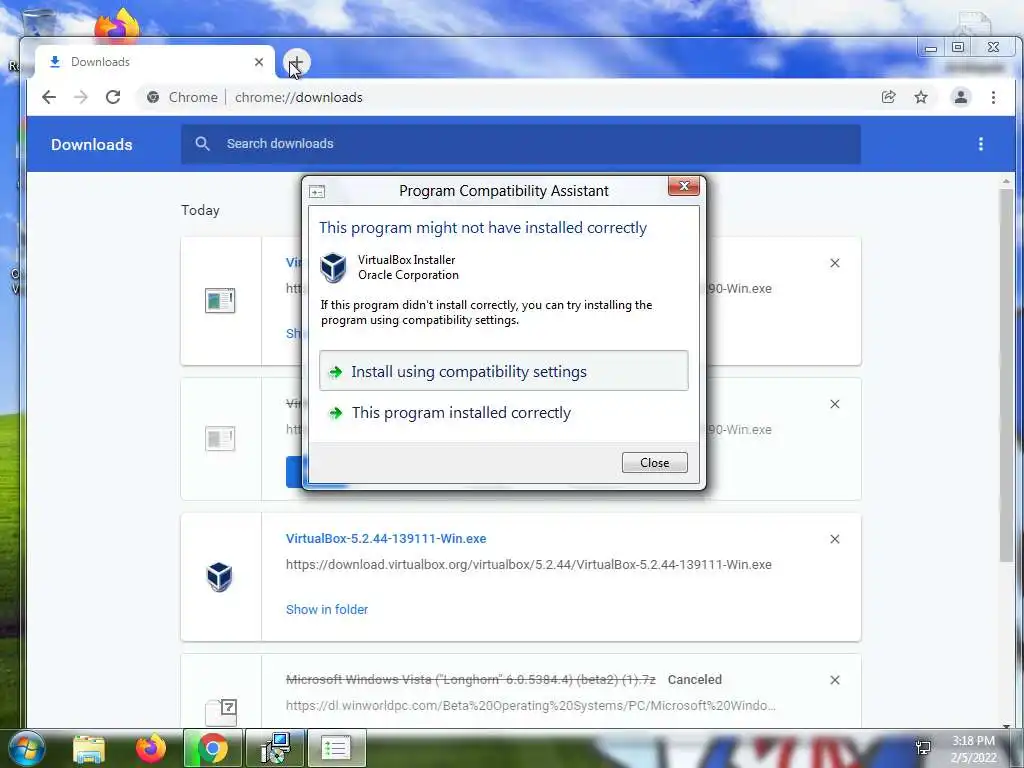Click the second download's greyed file icon
Image resolution: width=1024 pixels, height=768 pixels.
point(220,438)
